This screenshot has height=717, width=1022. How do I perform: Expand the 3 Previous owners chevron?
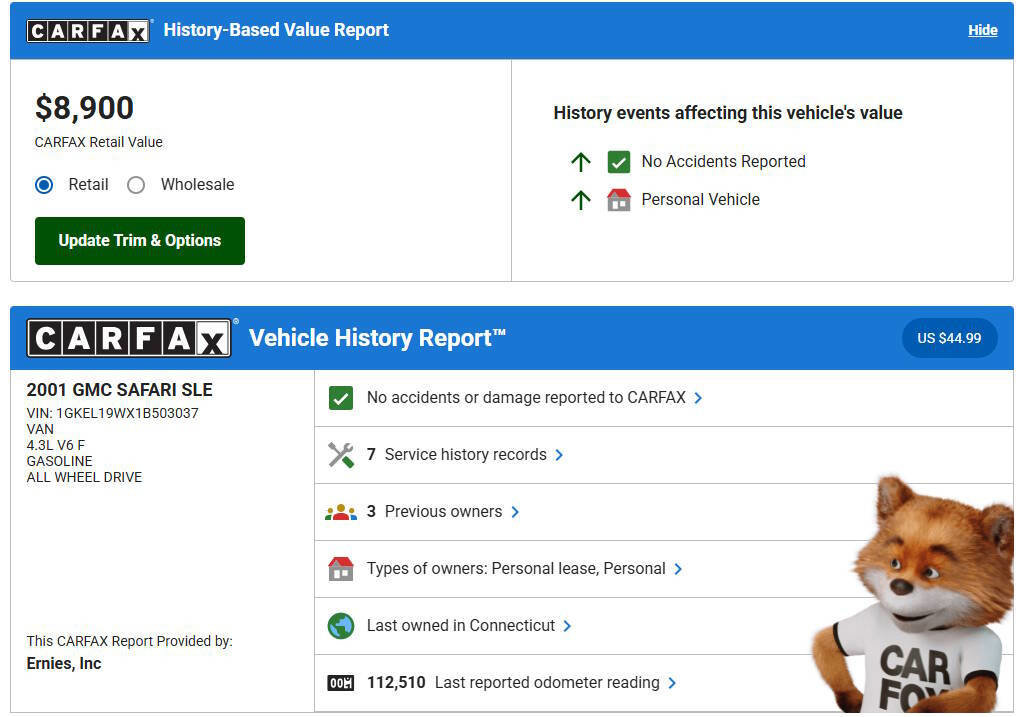[515, 512]
